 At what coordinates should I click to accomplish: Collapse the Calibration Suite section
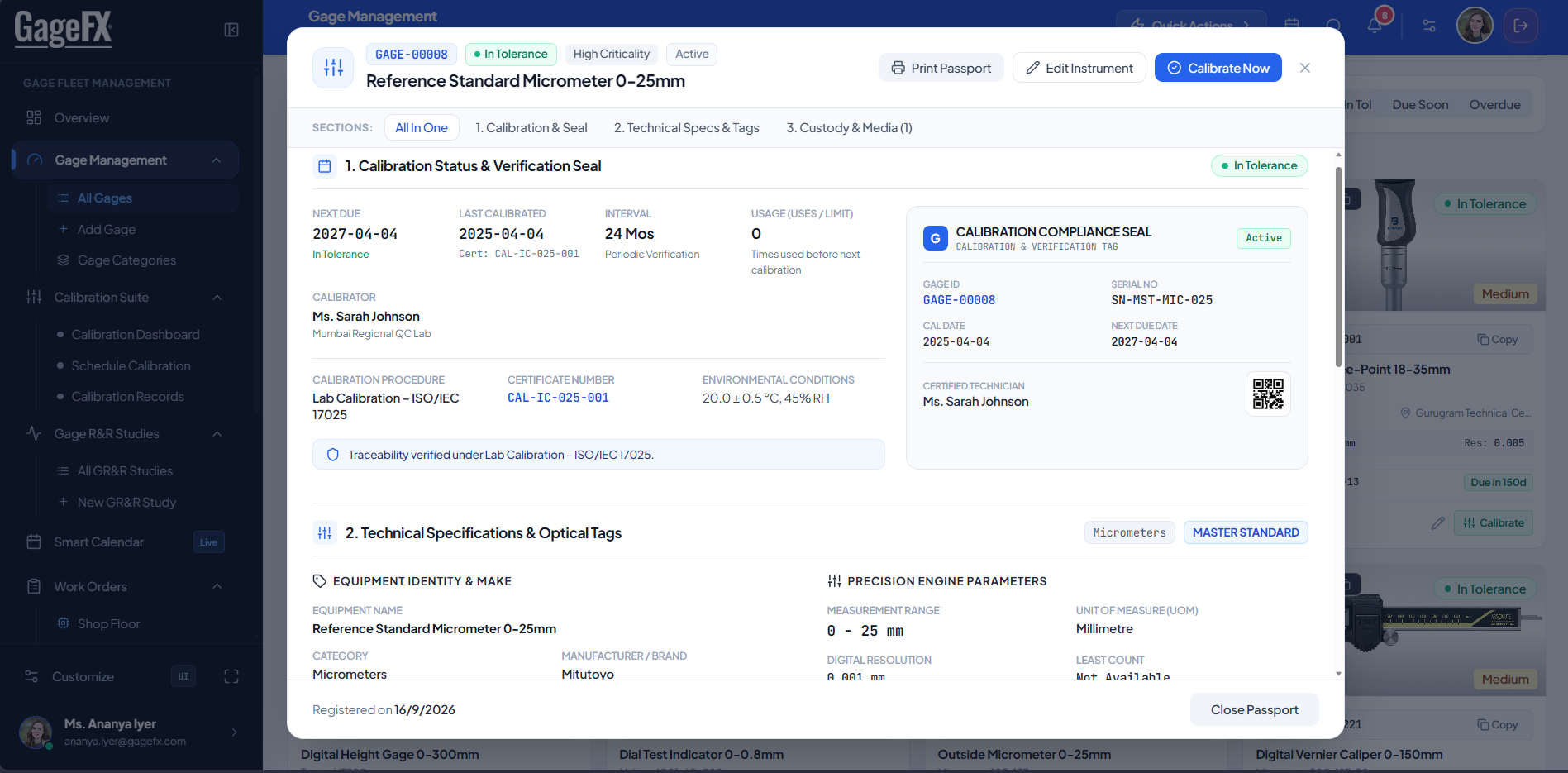217,298
